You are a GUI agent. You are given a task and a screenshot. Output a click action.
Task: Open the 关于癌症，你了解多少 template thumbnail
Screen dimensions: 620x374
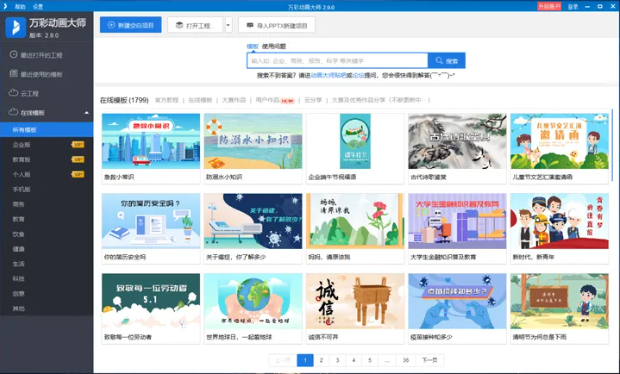pyautogui.click(x=253, y=221)
